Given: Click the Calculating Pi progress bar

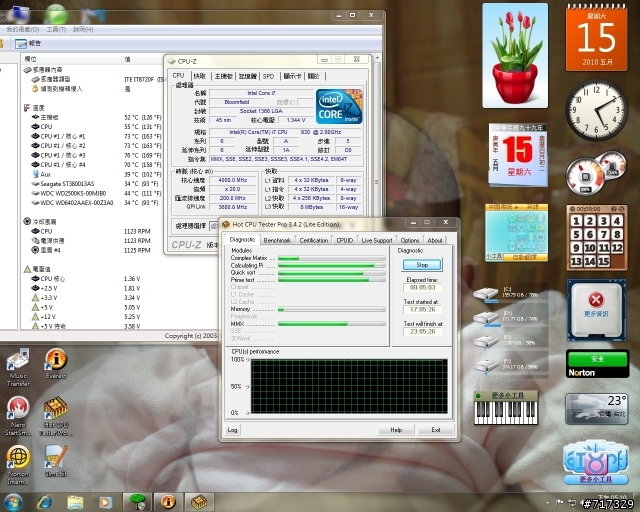Looking at the screenshot, I should pyautogui.click(x=332, y=266).
